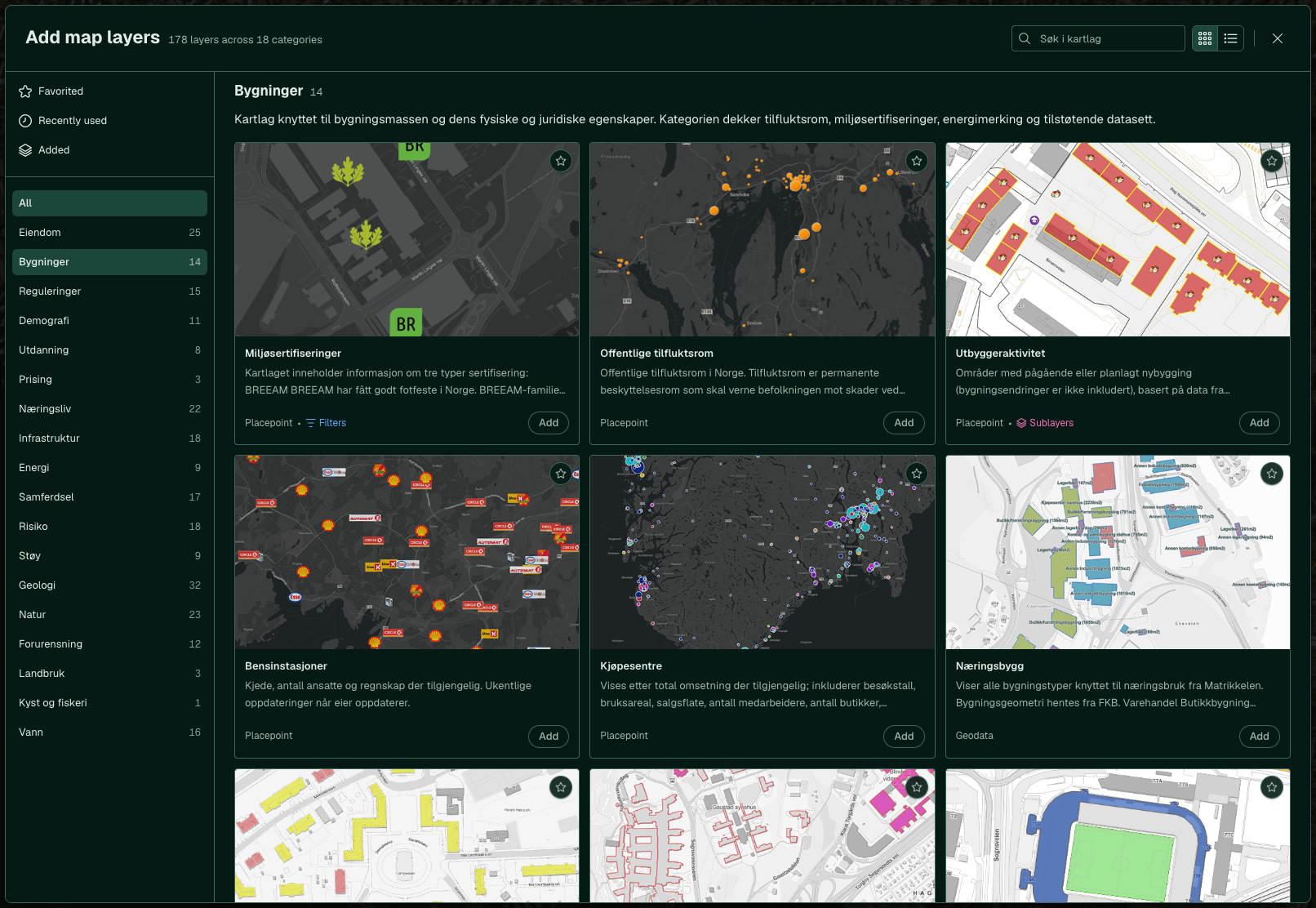The height and width of the screenshot is (908, 1316).
Task: Favorite the Utbyggeraktivitet layer
Action: [1272, 161]
